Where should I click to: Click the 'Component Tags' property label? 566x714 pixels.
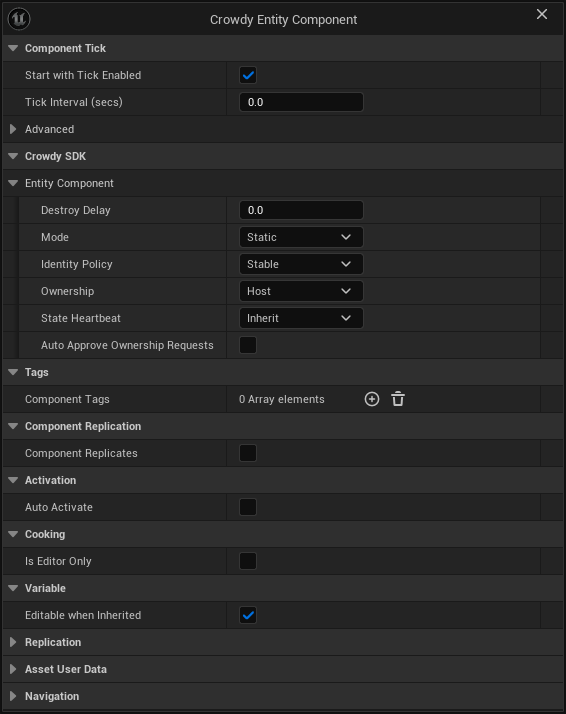point(67,399)
